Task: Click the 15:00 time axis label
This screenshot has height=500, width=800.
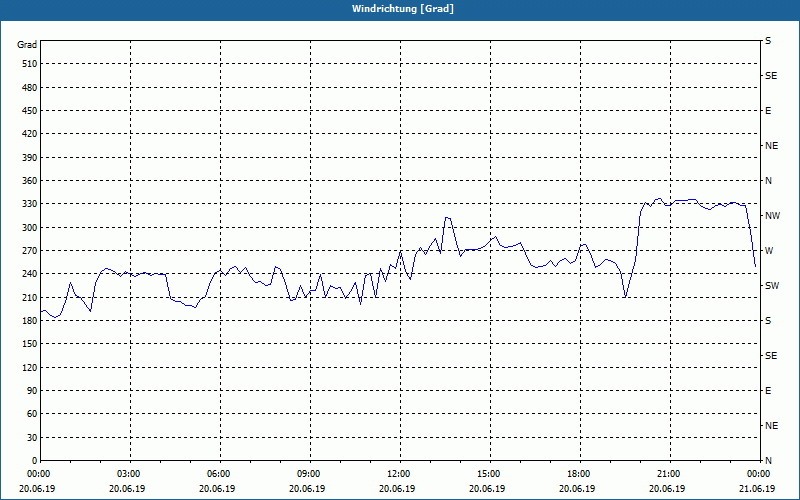Action: click(x=490, y=474)
